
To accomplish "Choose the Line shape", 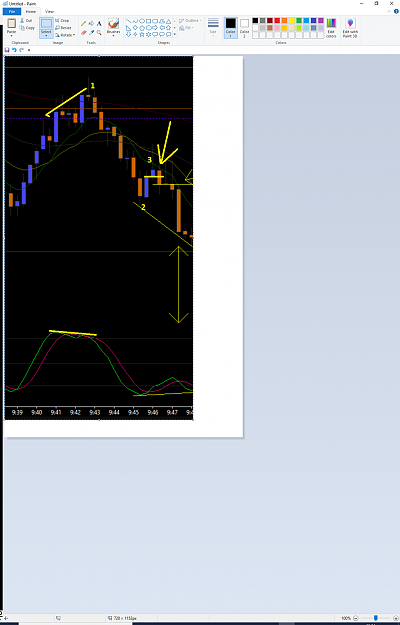I will coord(129,21).
